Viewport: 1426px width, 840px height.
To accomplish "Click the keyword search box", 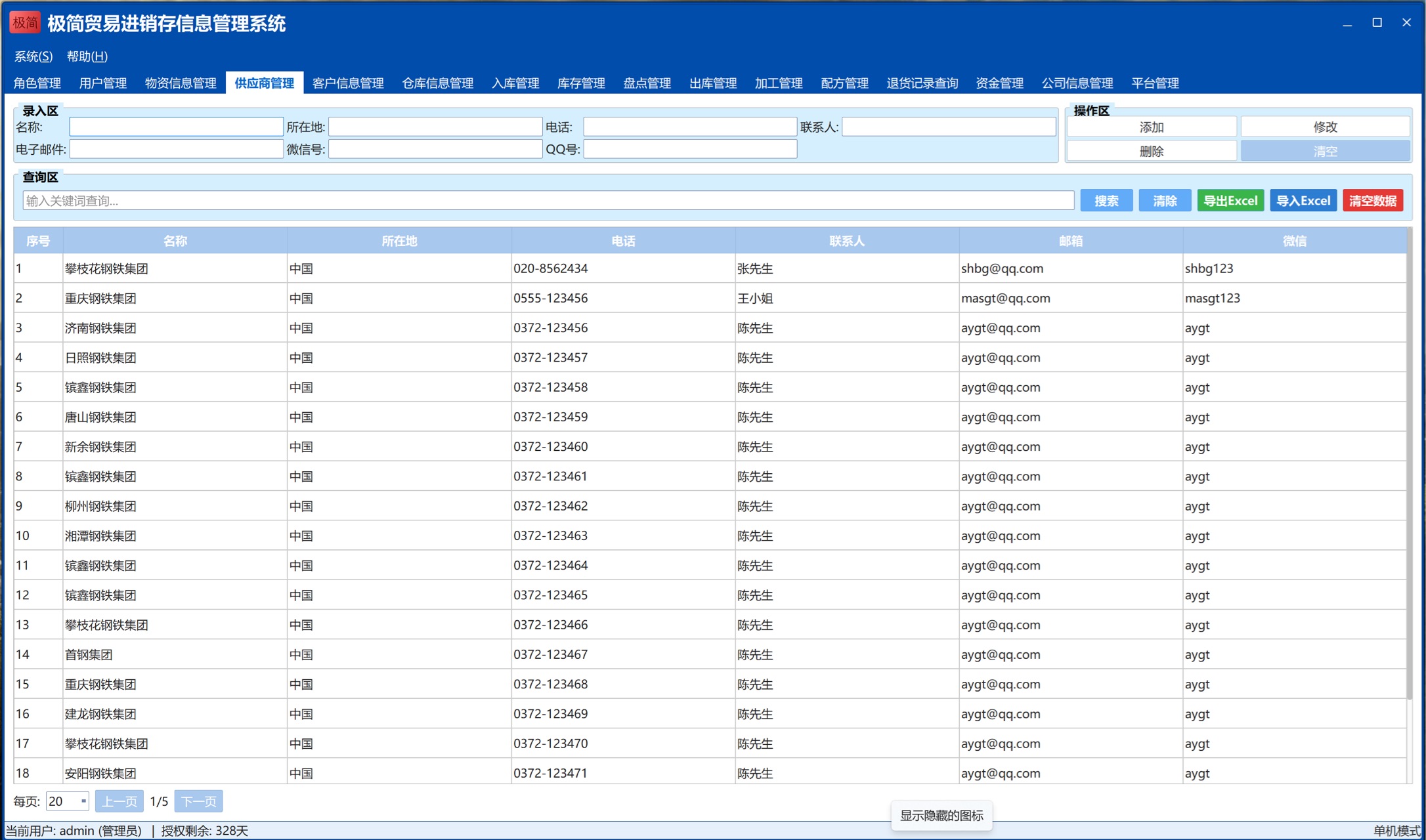I will pyautogui.click(x=548, y=201).
